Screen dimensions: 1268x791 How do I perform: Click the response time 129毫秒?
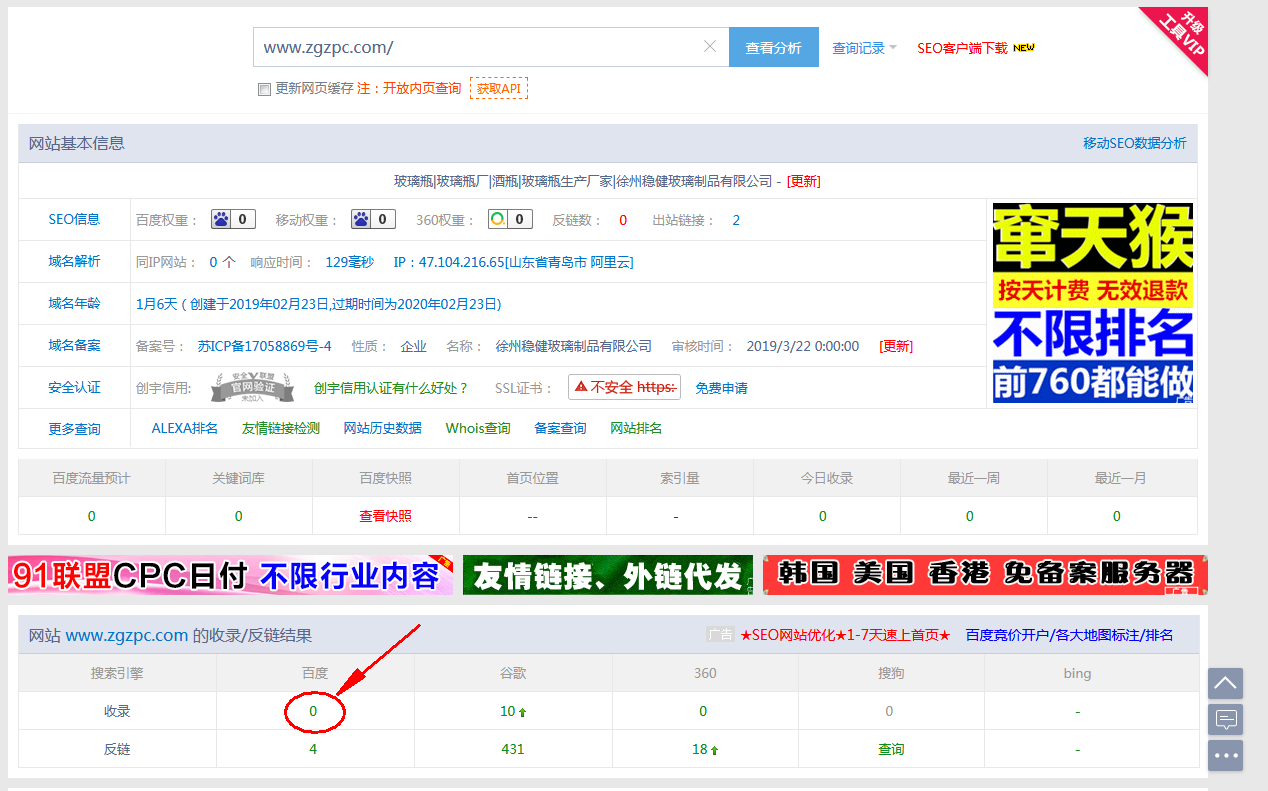coord(350,262)
